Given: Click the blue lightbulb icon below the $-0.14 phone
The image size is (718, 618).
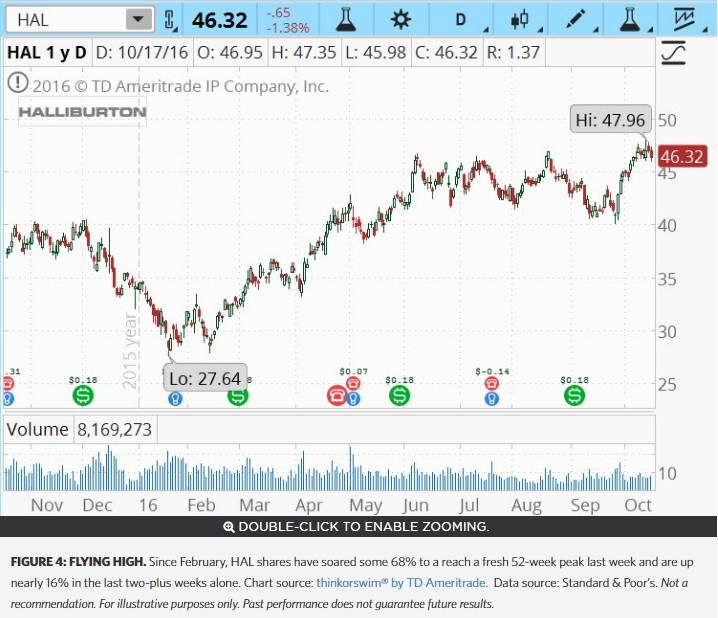Looking at the screenshot, I should click(x=491, y=399).
